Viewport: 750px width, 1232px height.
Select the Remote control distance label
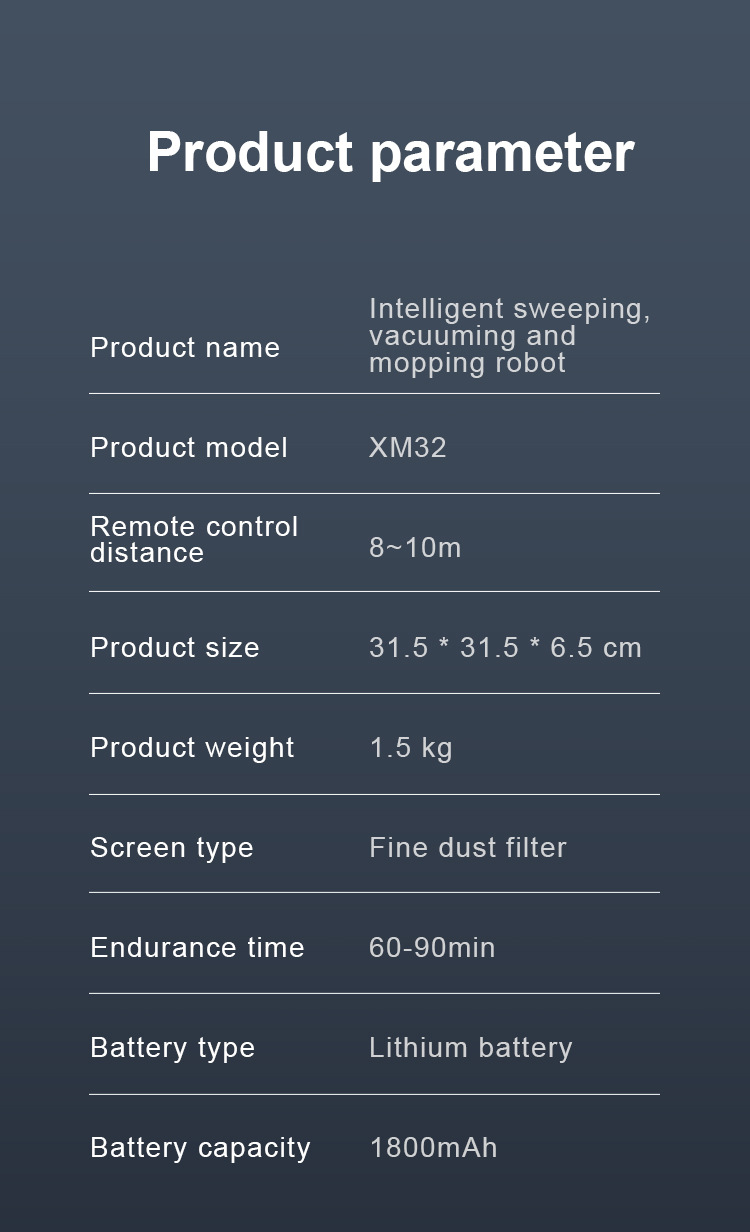pyautogui.click(x=194, y=540)
